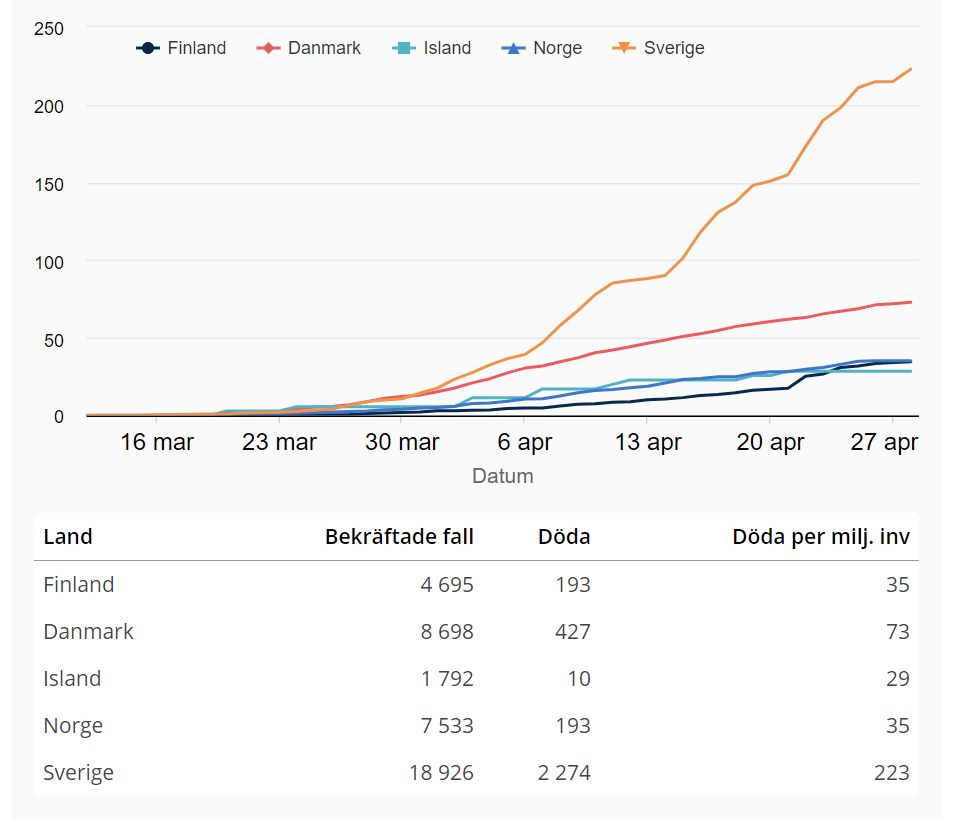
Task: Click the Finland legend circle marker
Action: point(148,48)
